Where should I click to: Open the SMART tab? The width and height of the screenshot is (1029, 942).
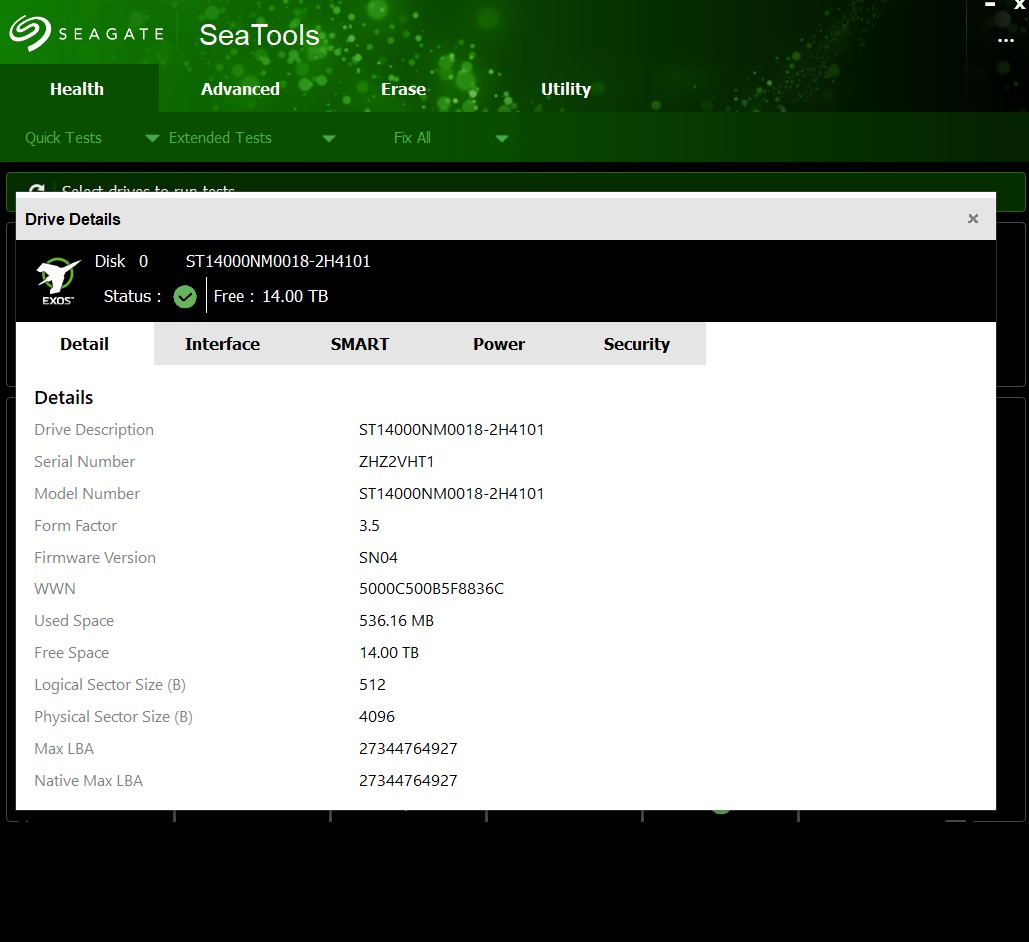pyautogui.click(x=360, y=344)
